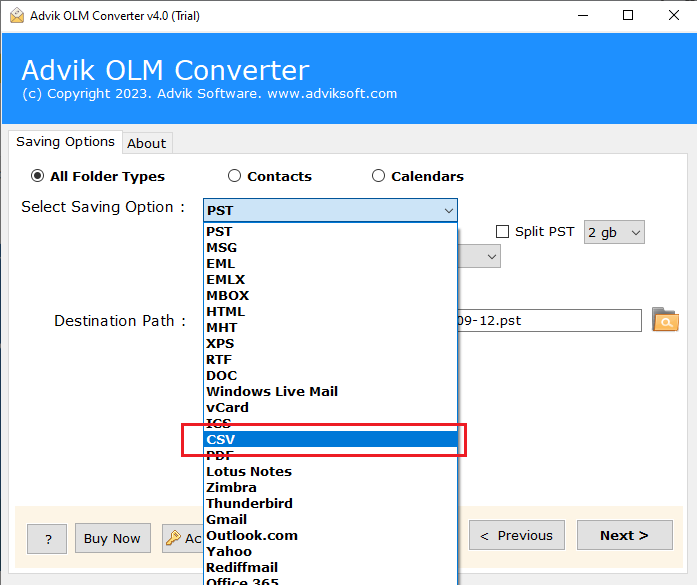Select the All Folder Types radio button
Screen dimensions: 697x585
(x=37, y=176)
